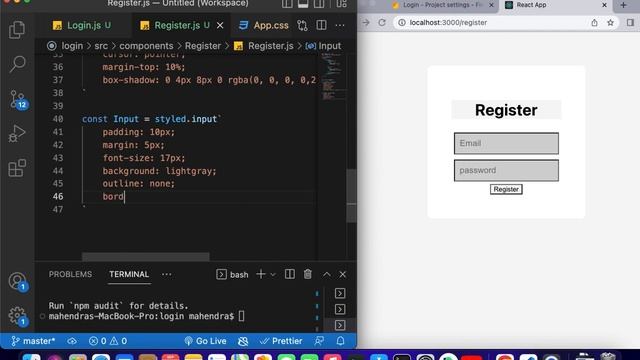Split the editor to the right
Viewport: 640px width, 360px height.
pyautogui.click(x=321, y=25)
